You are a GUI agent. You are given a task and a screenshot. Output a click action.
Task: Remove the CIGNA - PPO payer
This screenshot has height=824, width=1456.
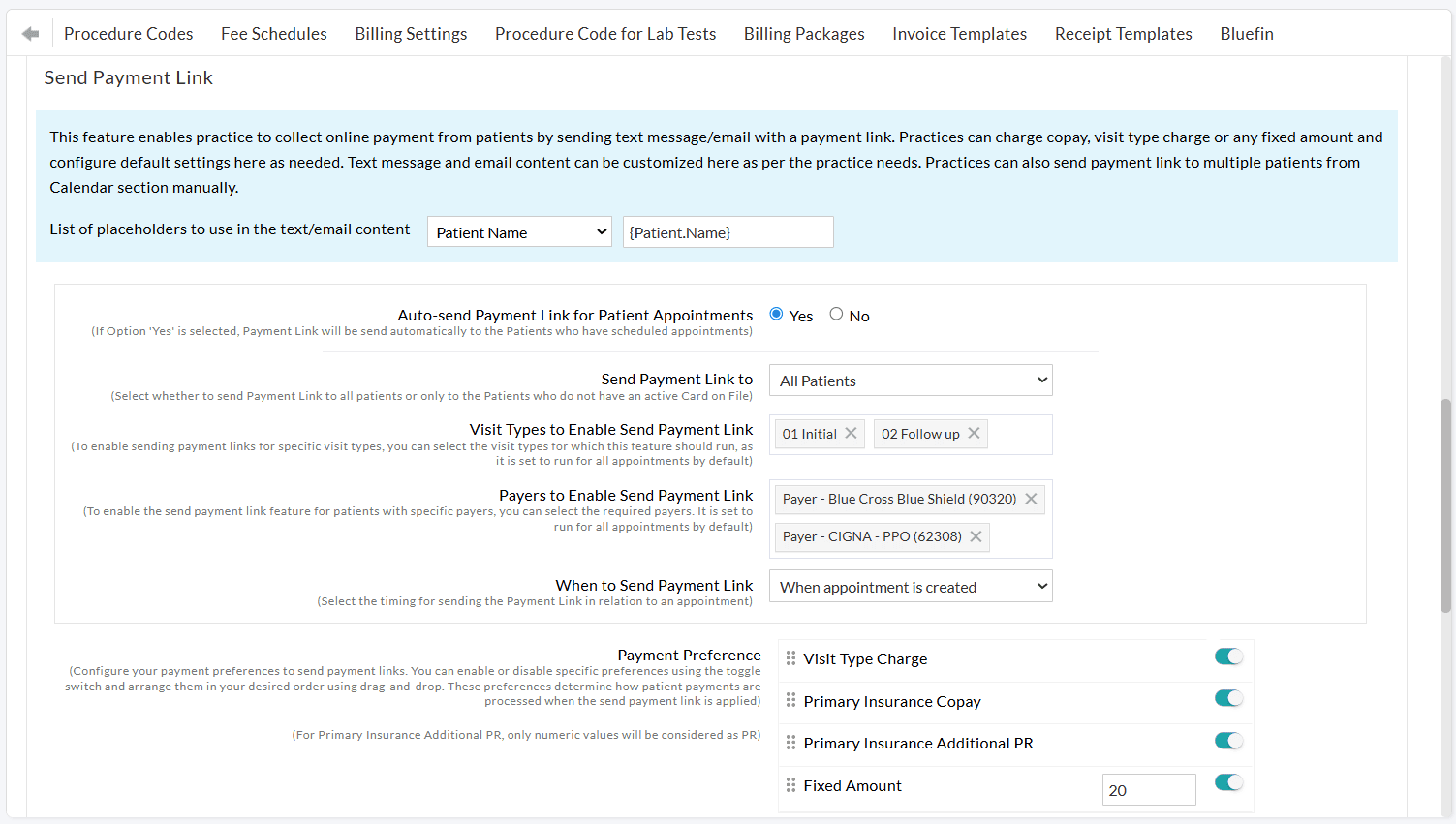(x=976, y=536)
